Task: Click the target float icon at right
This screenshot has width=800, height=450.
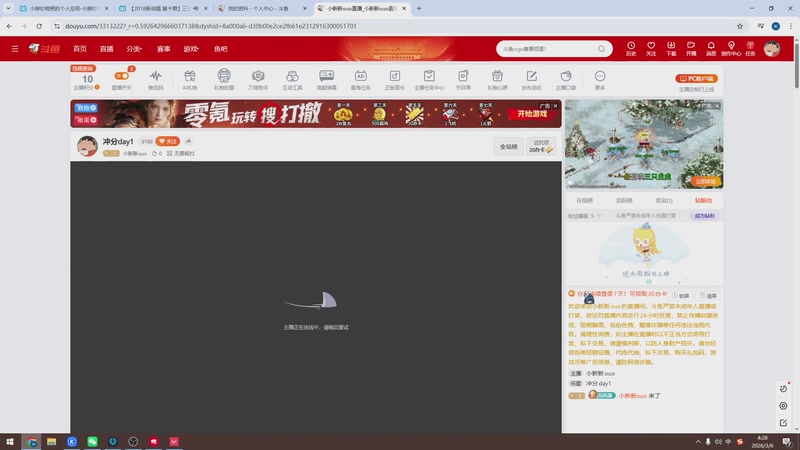Action: coord(783,406)
